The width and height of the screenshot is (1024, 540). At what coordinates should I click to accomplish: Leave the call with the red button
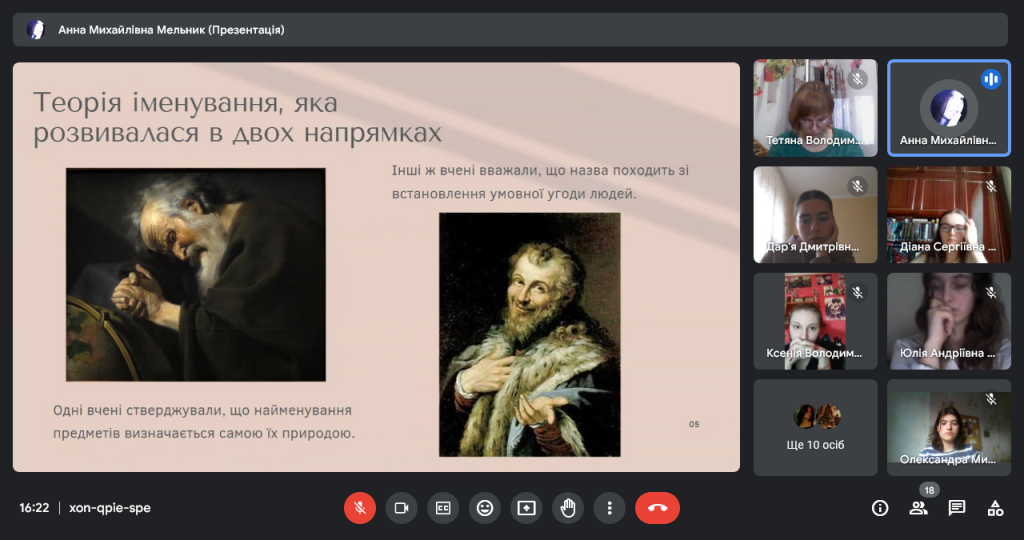pyautogui.click(x=658, y=508)
